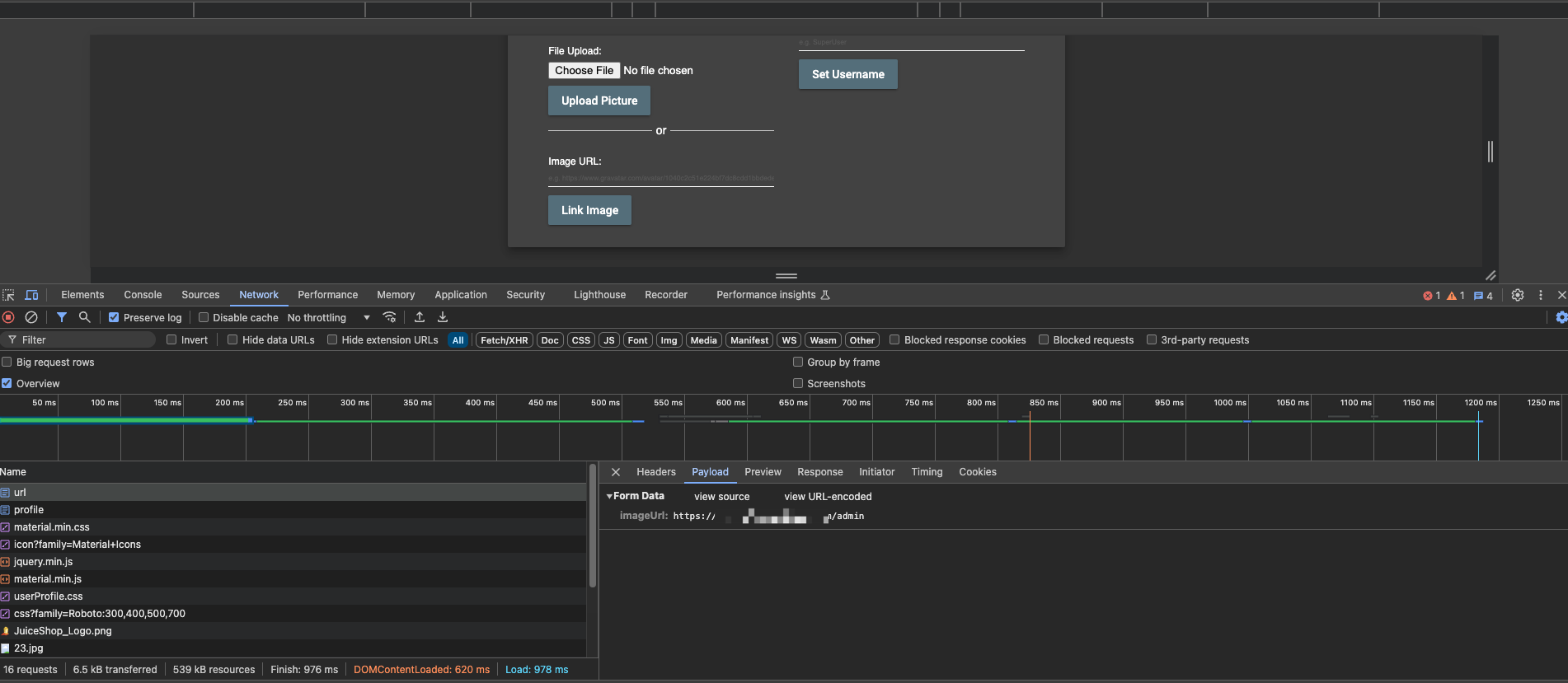Image resolution: width=1568 pixels, height=683 pixels.
Task: Click the Link Image button
Action: pyautogui.click(x=589, y=210)
